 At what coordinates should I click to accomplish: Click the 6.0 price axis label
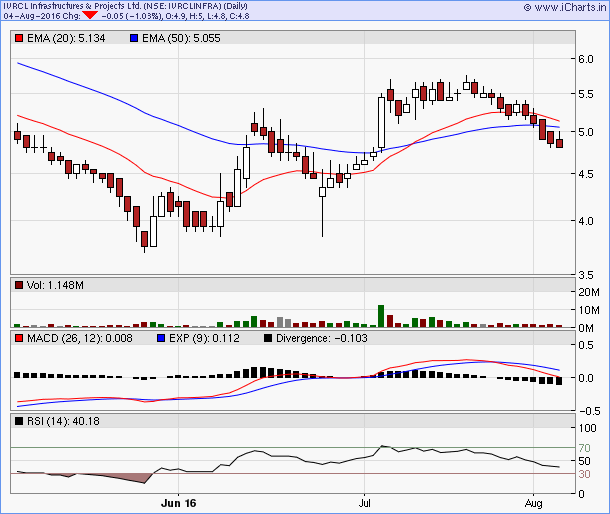[585, 59]
